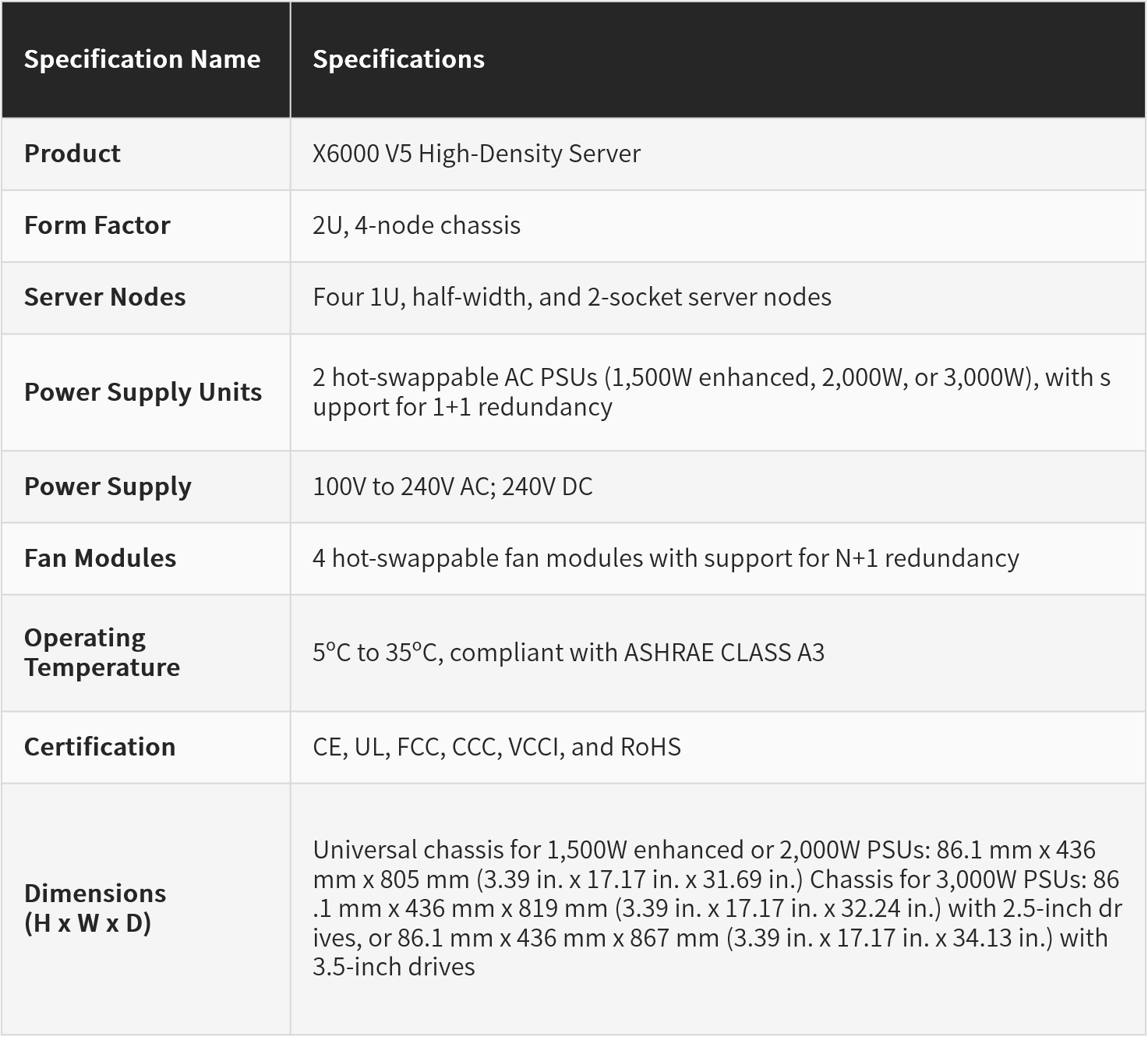Select the "Power Supply Units" row label
This screenshot has width=1148, height=1037.
(x=143, y=392)
